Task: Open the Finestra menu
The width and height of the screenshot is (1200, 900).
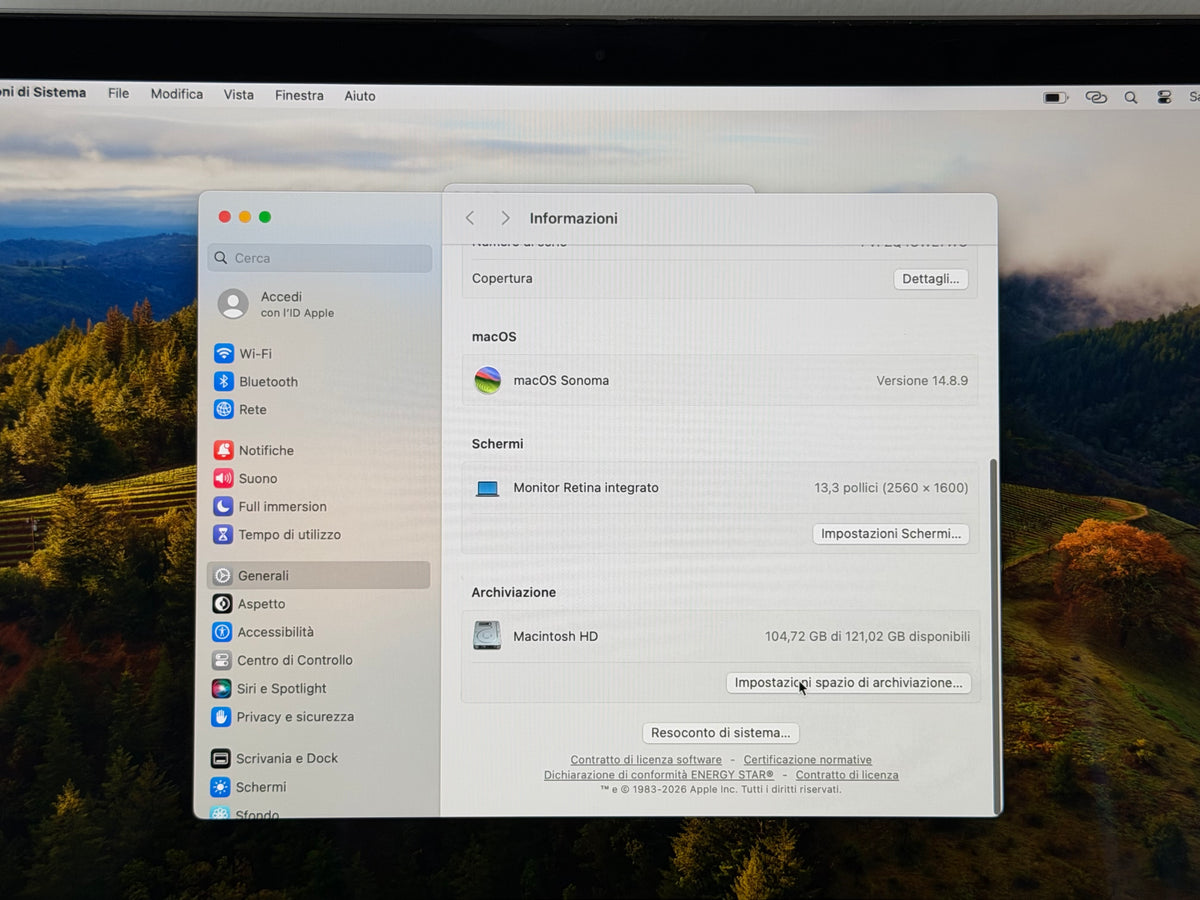Action: tap(299, 96)
